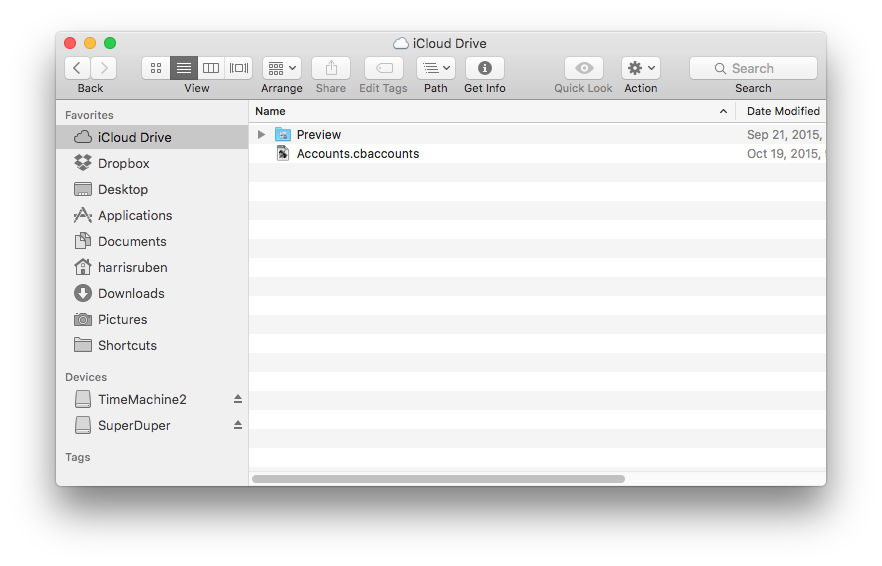Click the Favorites sidebar heading
The height and width of the screenshot is (566, 882).
click(89, 115)
